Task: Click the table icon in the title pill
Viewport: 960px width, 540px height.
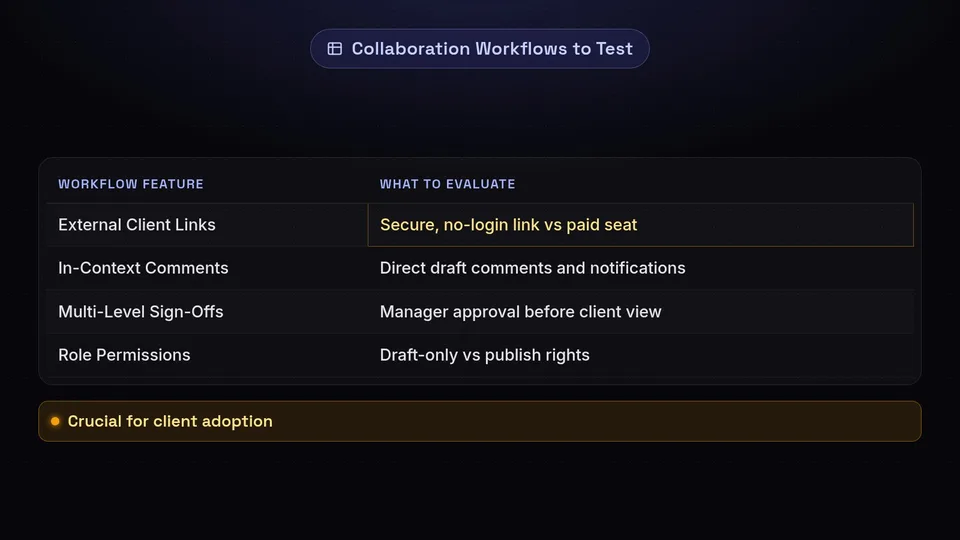Action: (335, 49)
